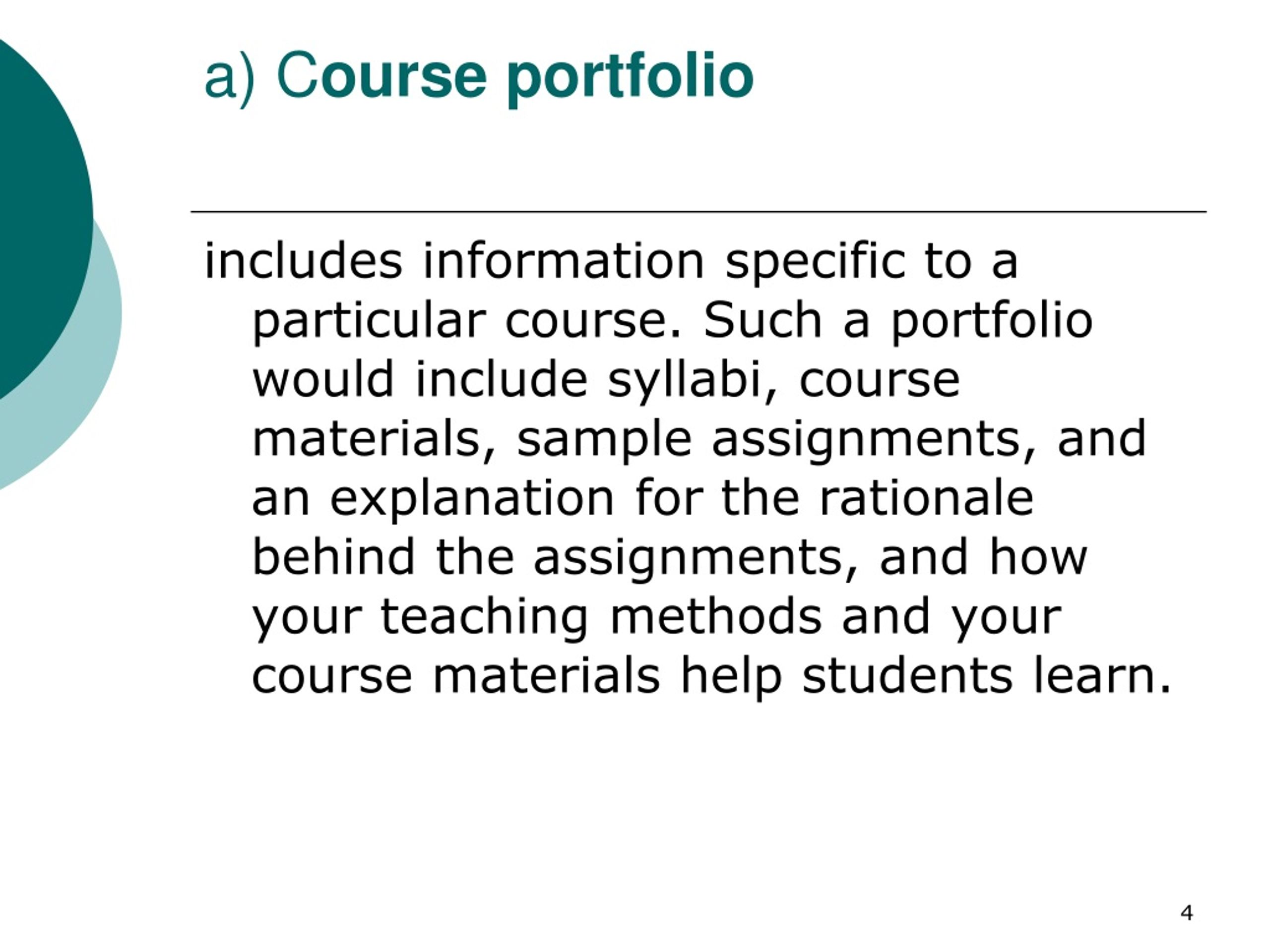Viewport: 1270px width, 952px height.
Task: Click the line 'materials, sample assignments, and'
Action: click(x=698, y=441)
